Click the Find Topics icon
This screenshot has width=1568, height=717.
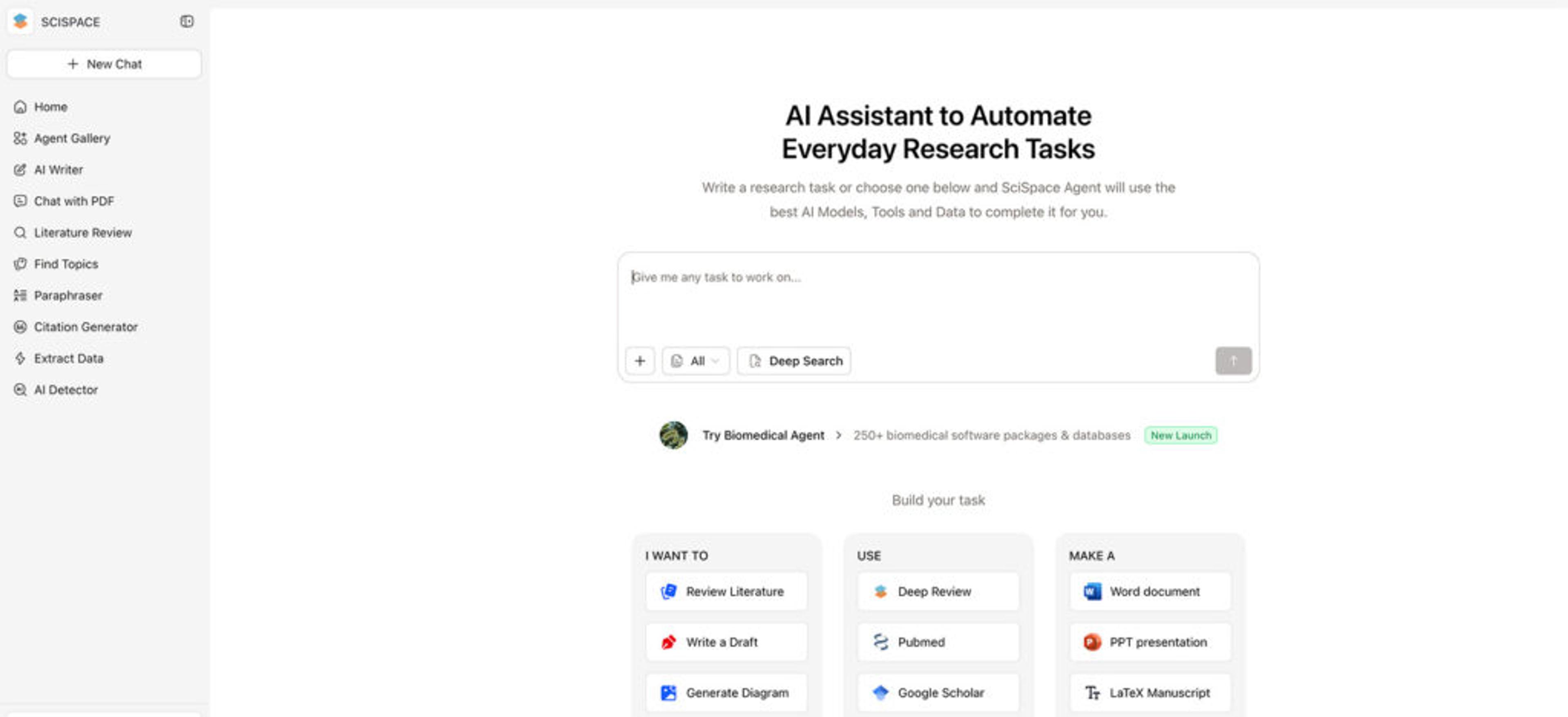20,264
